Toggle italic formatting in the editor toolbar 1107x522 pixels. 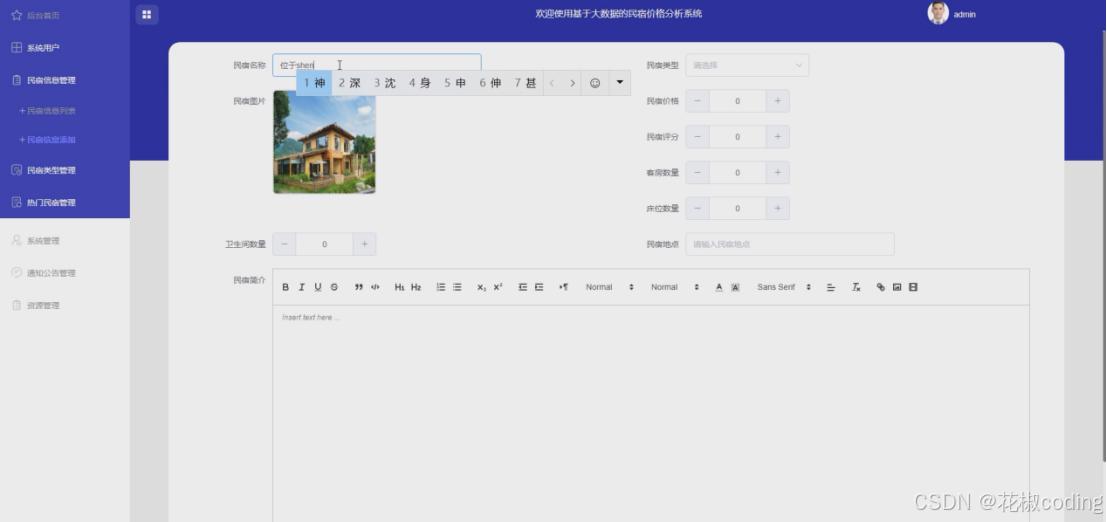(301, 287)
